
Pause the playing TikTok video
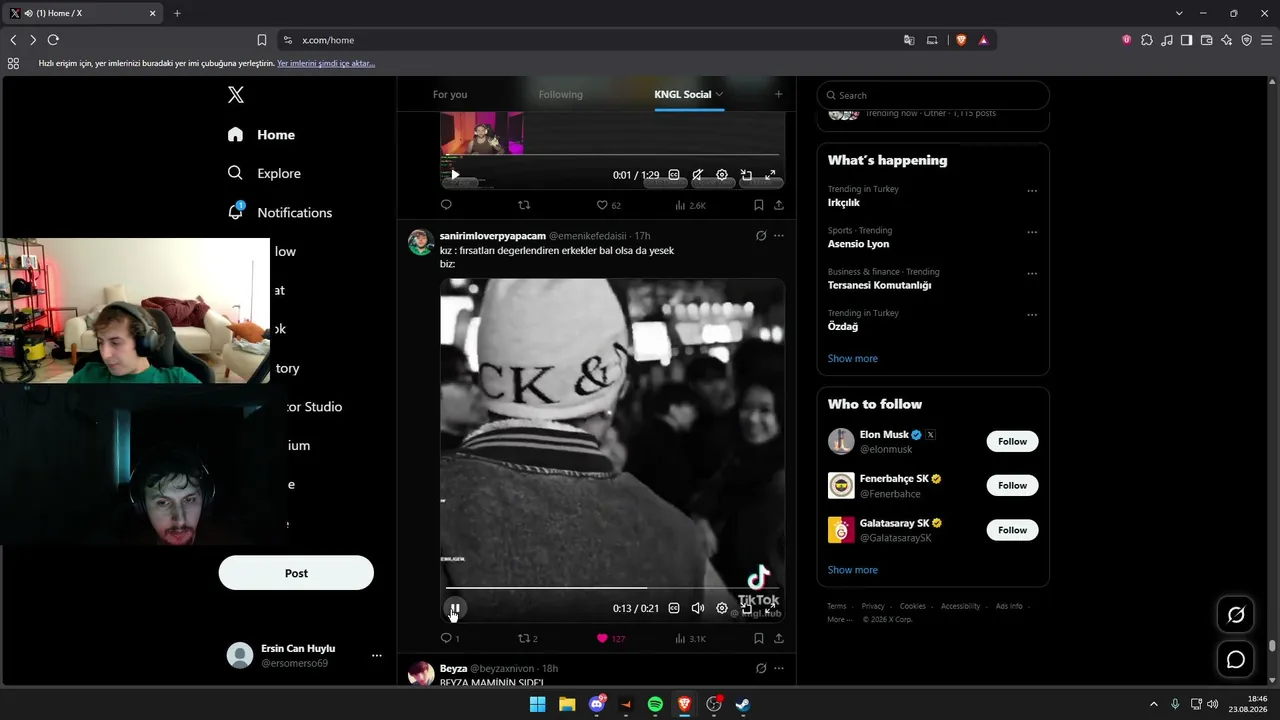click(455, 608)
